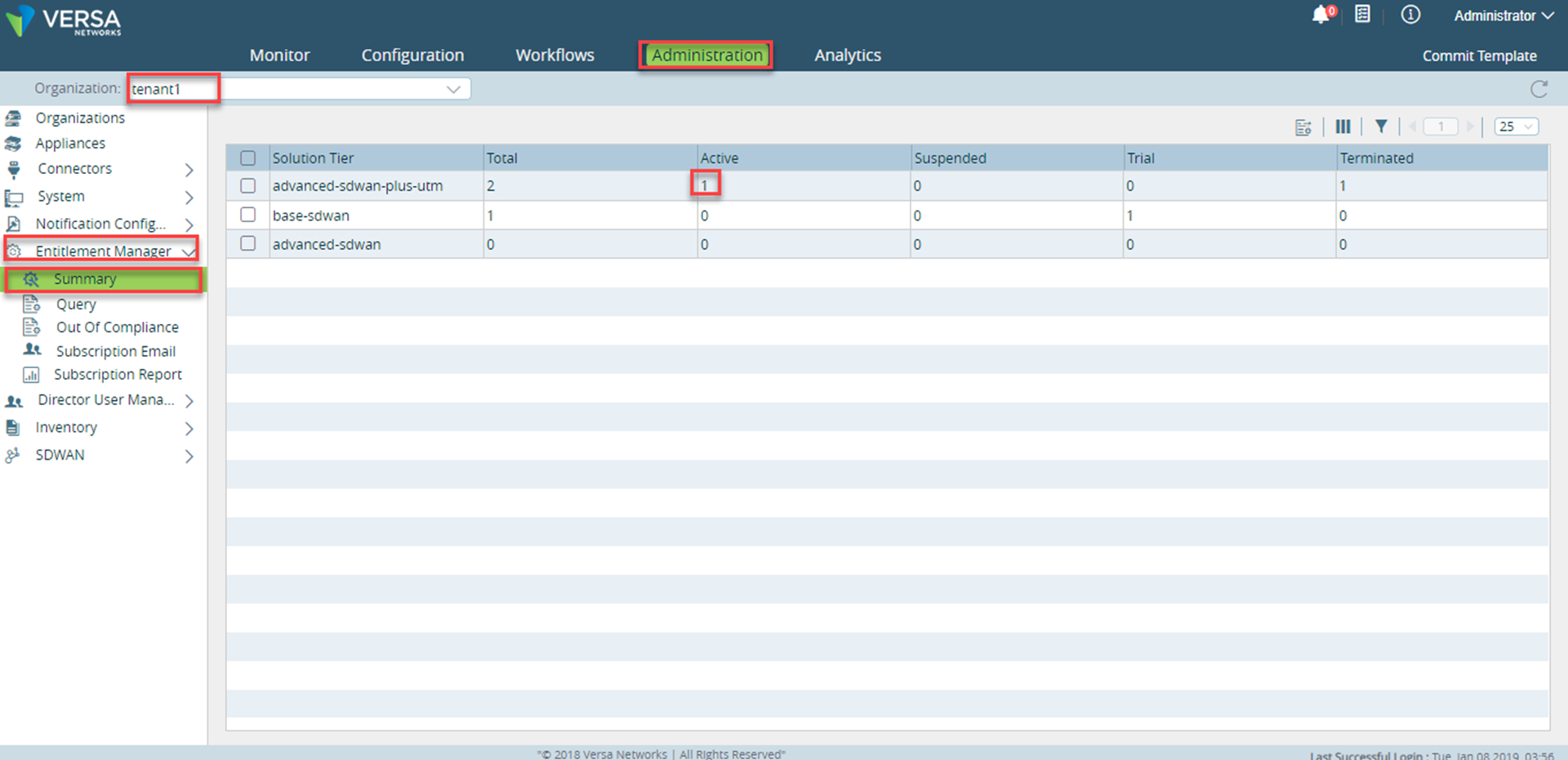Check the base-sdwan row checkbox
The height and width of the screenshot is (760, 1568).
(248, 215)
